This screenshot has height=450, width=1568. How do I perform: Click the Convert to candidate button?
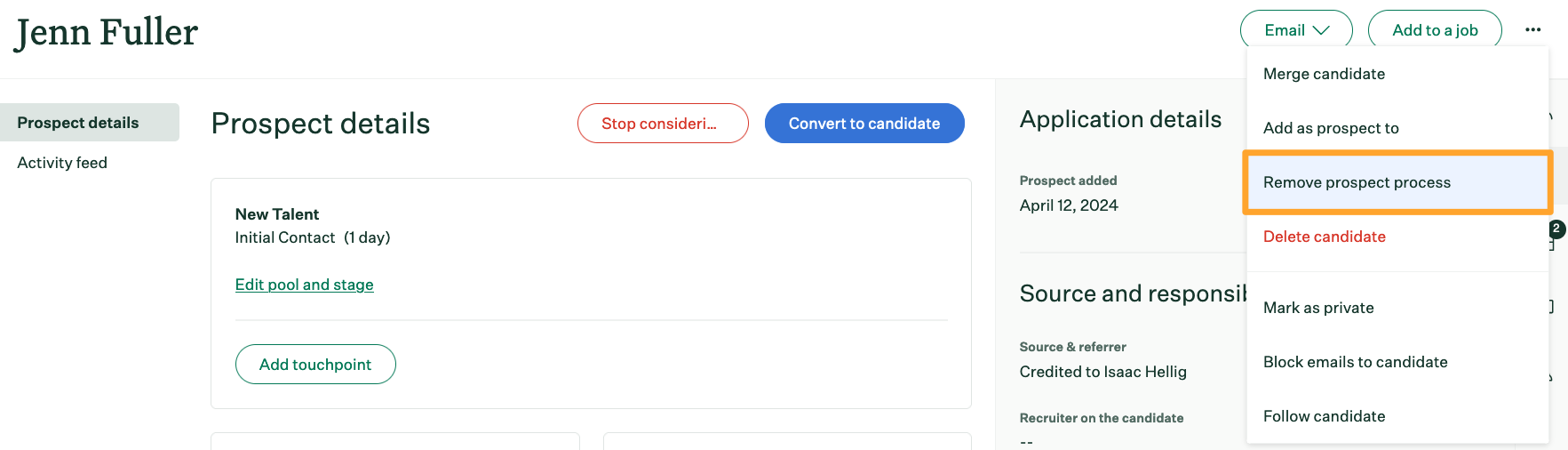point(864,124)
